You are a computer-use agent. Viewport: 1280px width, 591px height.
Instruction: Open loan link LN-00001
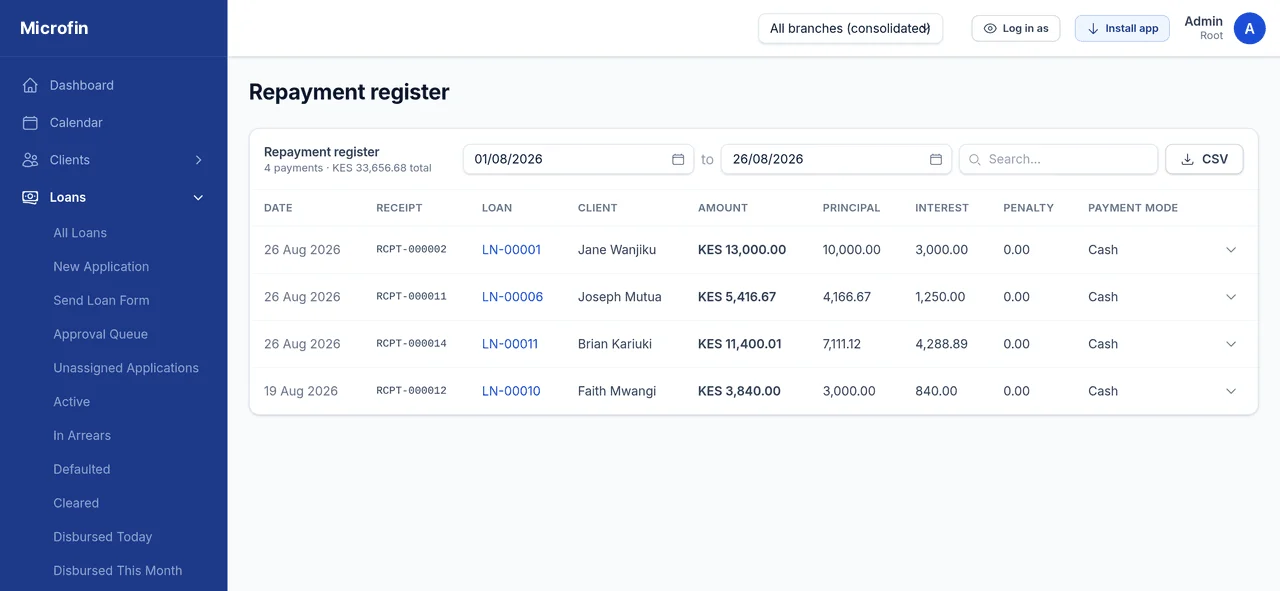point(511,250)
